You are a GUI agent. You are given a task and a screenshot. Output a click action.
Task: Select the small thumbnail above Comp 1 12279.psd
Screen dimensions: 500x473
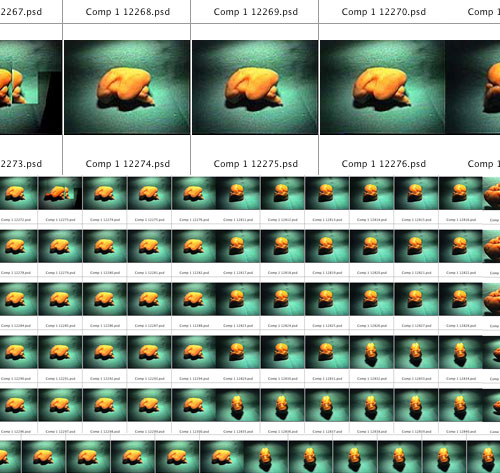coord(60,246)
